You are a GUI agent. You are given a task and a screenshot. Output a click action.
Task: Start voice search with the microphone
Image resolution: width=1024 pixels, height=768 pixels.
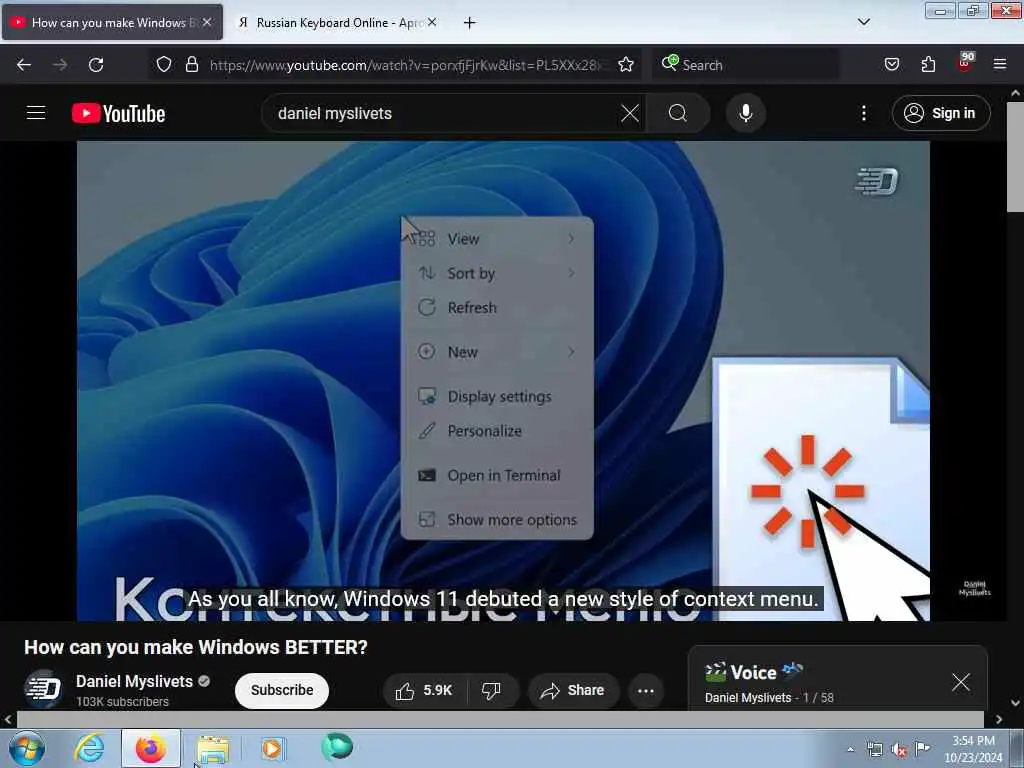pyautogui.click(x=746, y=113)
